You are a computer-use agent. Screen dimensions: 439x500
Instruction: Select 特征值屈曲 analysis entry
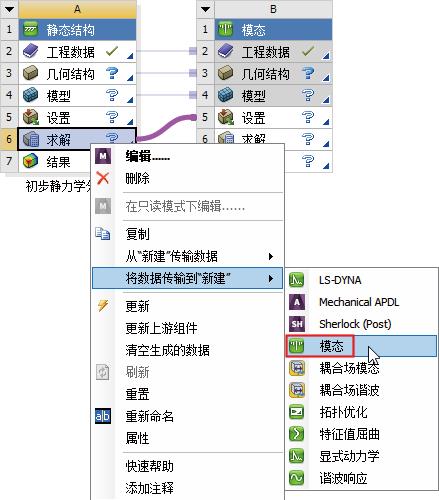point(362,434)
